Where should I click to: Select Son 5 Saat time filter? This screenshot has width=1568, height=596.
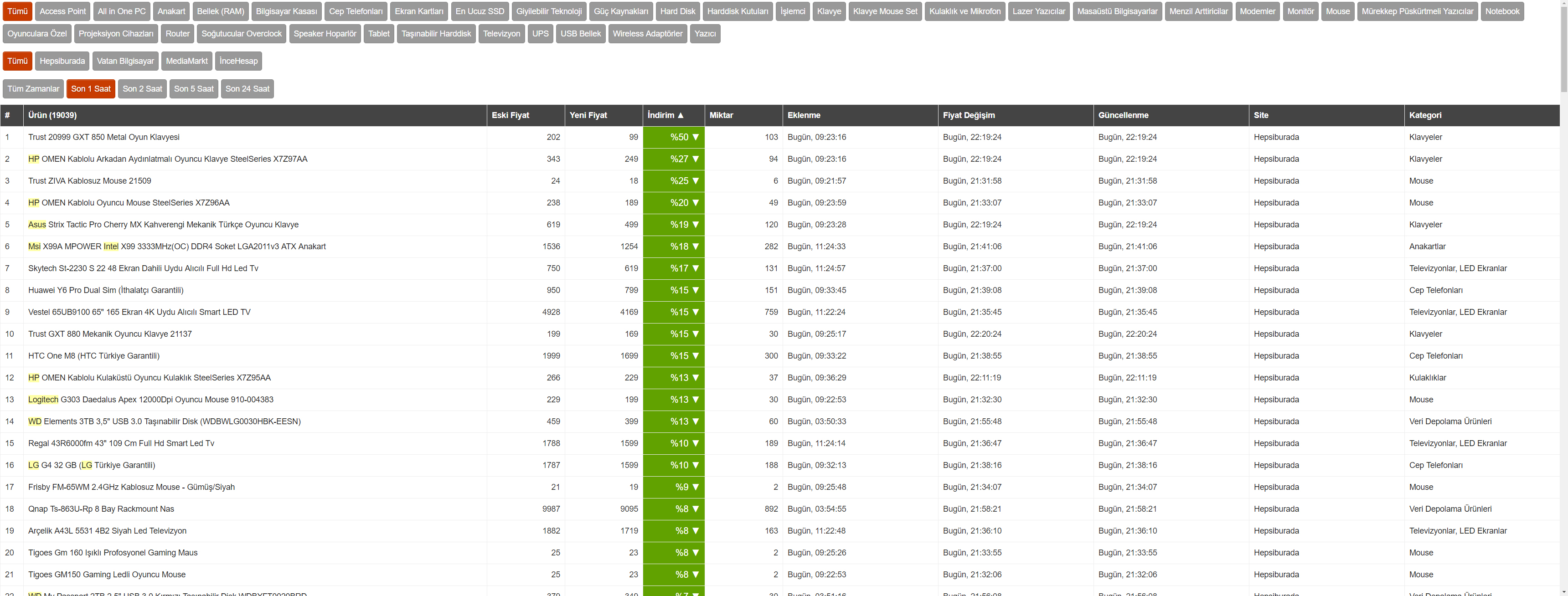pos(194,89)
